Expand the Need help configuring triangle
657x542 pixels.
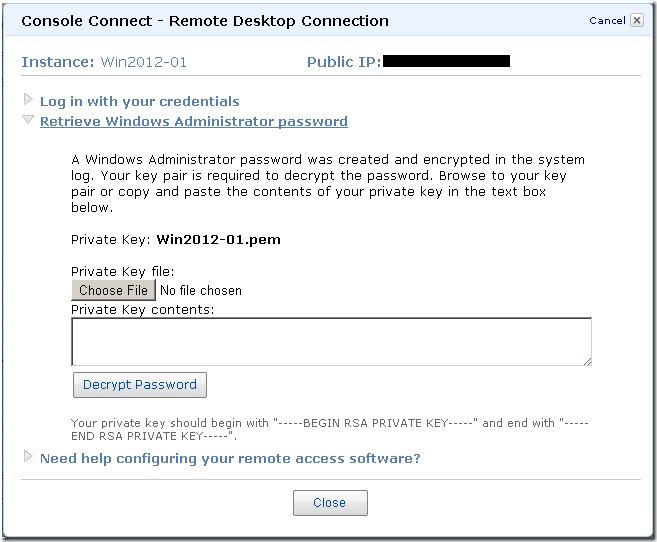click(28, 457)
